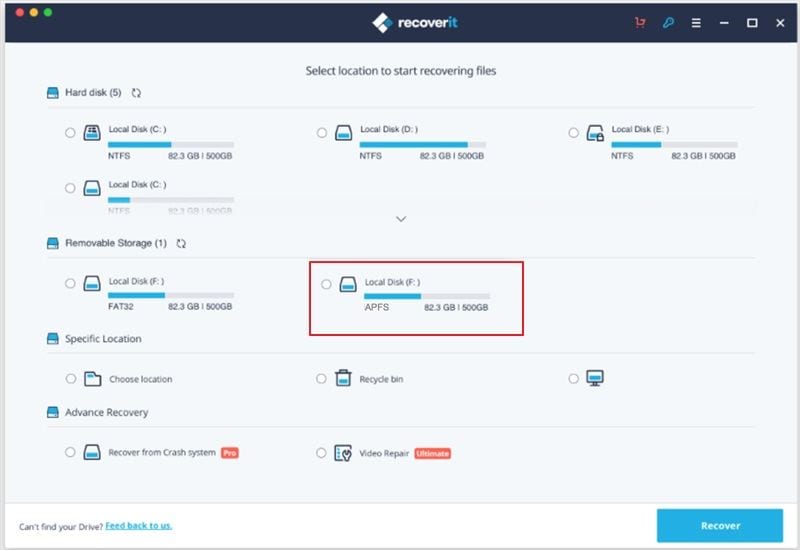Image resolution: width=800 pixels, height=550 pixels.
Task: Click the Recoverit logo
Action: click(x=414, y=22)
